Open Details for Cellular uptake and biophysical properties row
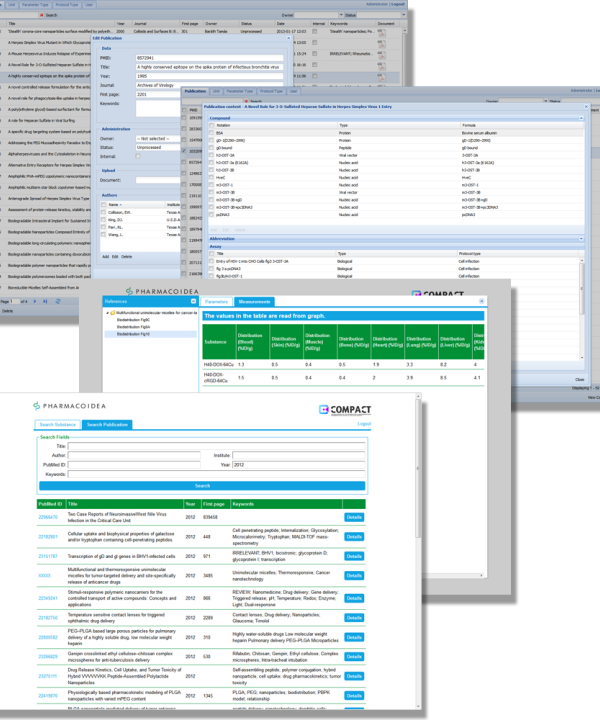Screen dimensions: 600x720 [x=354, y=537]
